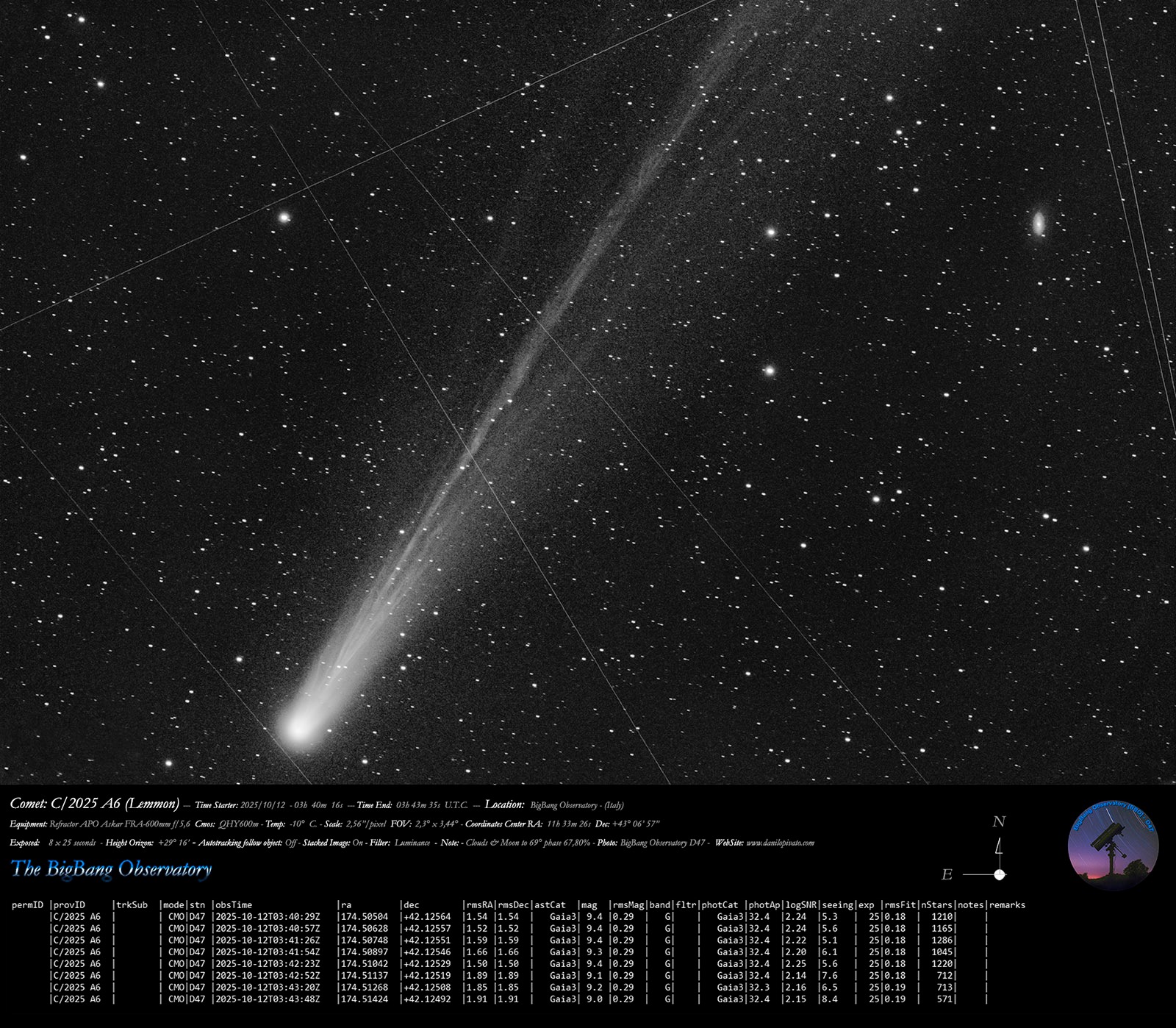Click the bright comet nucleus
This screenshot has width=1176, height=1028.
(x=298, y=728)
